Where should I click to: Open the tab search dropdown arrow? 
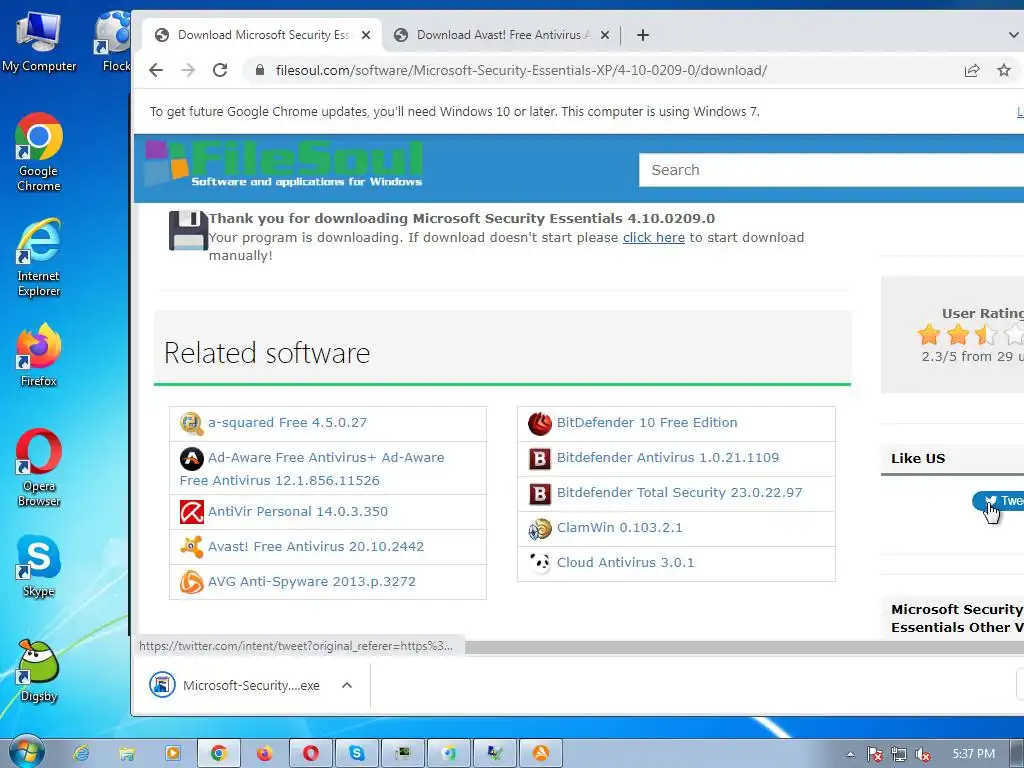(1013, 35)
